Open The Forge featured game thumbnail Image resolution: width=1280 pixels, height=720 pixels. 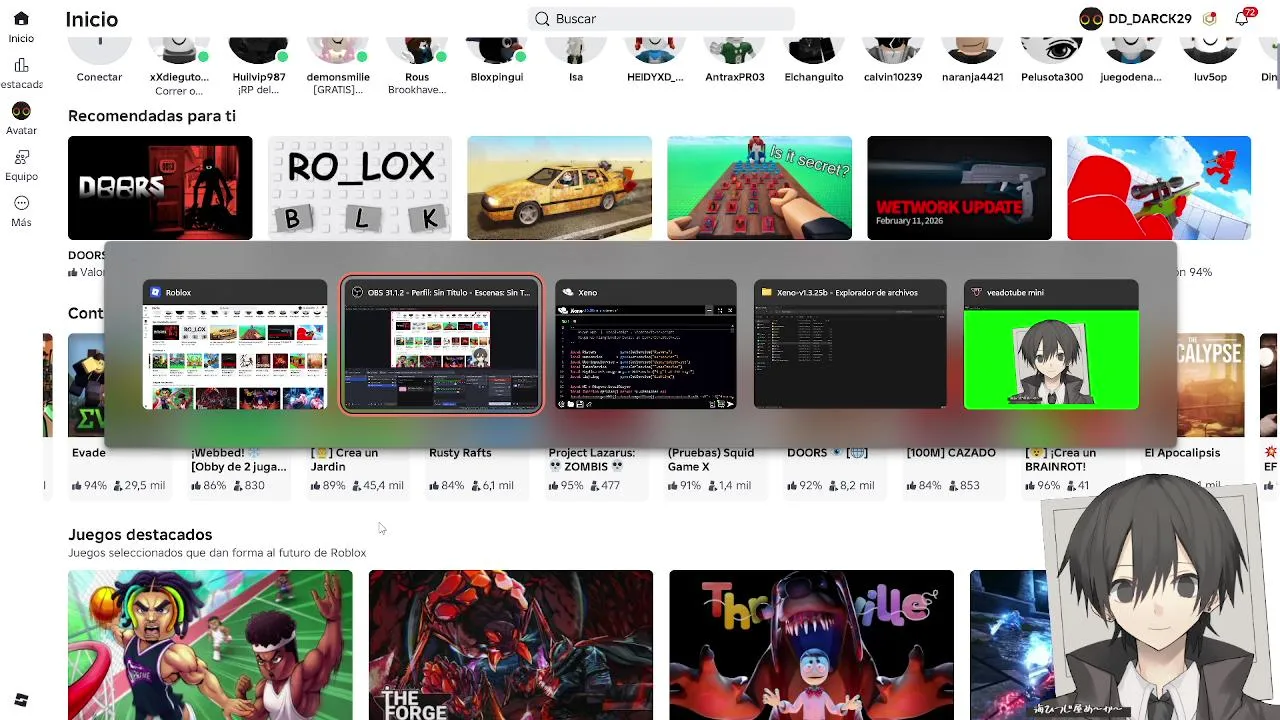coord(511,645)
